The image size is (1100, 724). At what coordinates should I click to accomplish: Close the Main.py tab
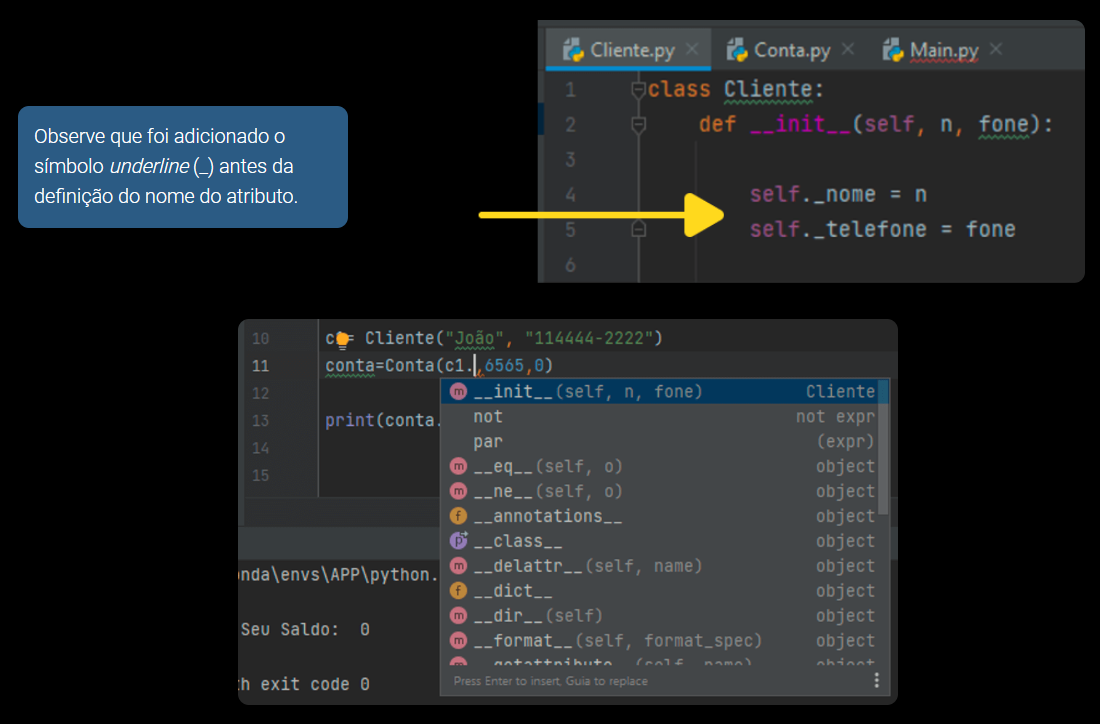(996, 49)
